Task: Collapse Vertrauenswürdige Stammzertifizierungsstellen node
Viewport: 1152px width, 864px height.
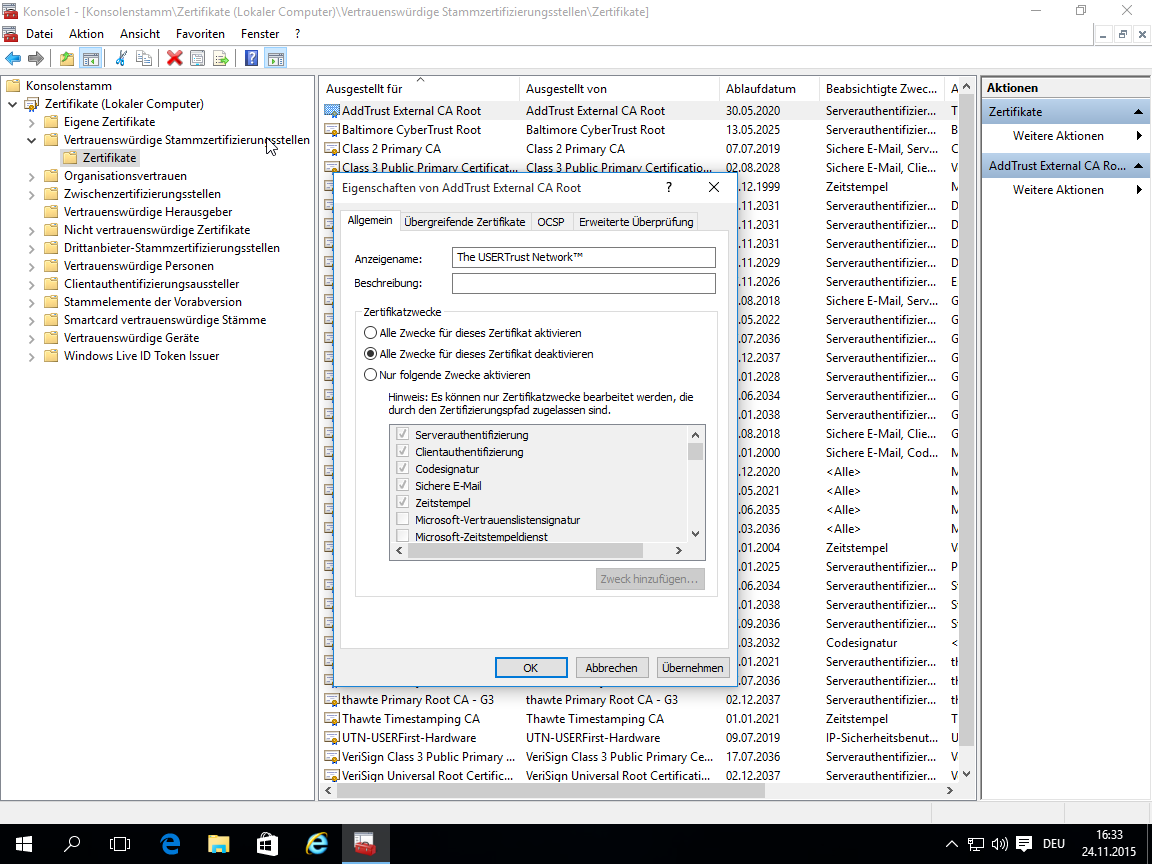Action: pos(32,140)
